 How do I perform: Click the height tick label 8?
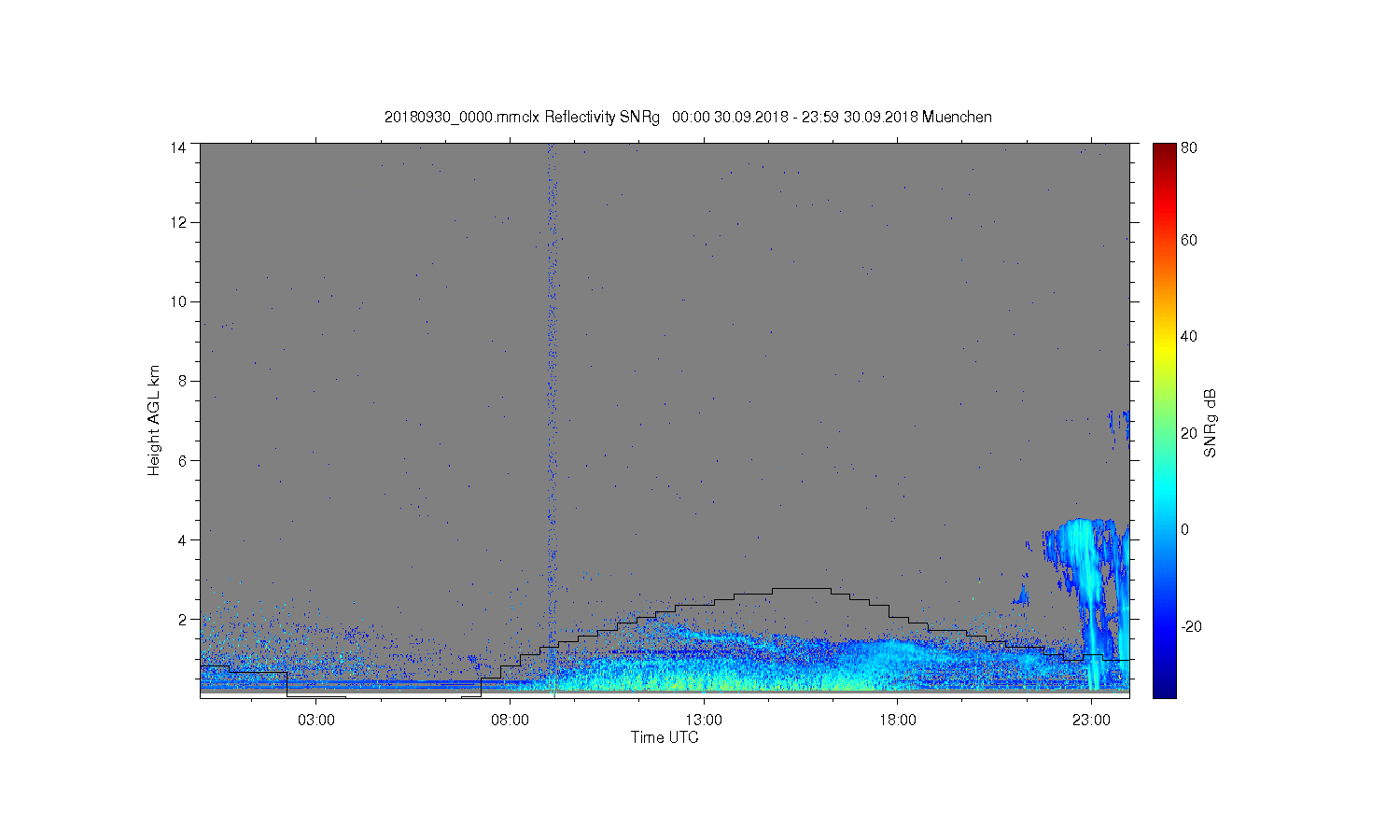(x=182, y=381)
